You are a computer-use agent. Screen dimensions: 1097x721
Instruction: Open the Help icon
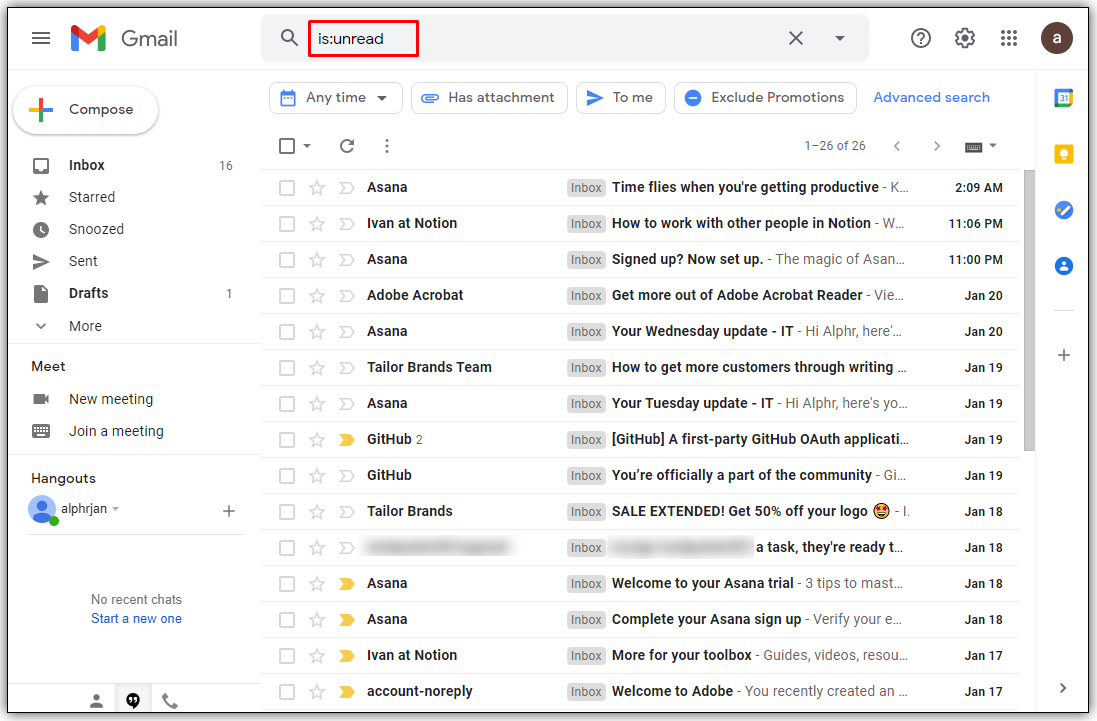click(x=920, y=37)
